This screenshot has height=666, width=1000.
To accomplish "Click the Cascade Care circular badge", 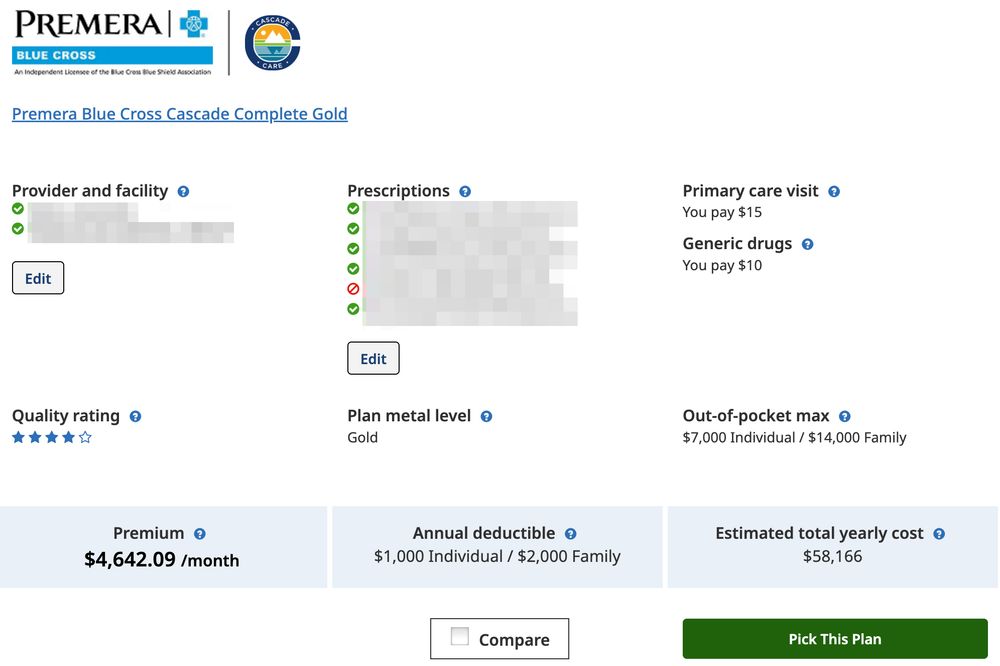I will coord(271,41).
